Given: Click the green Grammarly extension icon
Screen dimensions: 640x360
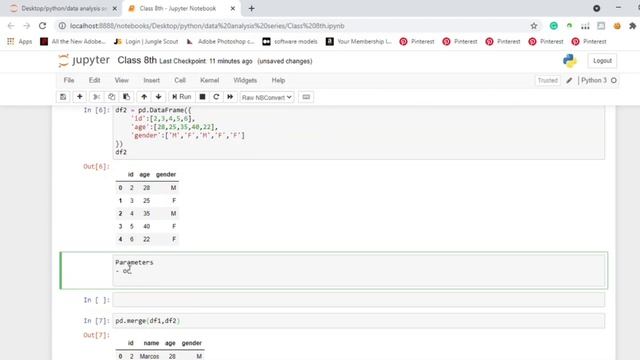Looking at the screenshot, I should pos(553,26).
